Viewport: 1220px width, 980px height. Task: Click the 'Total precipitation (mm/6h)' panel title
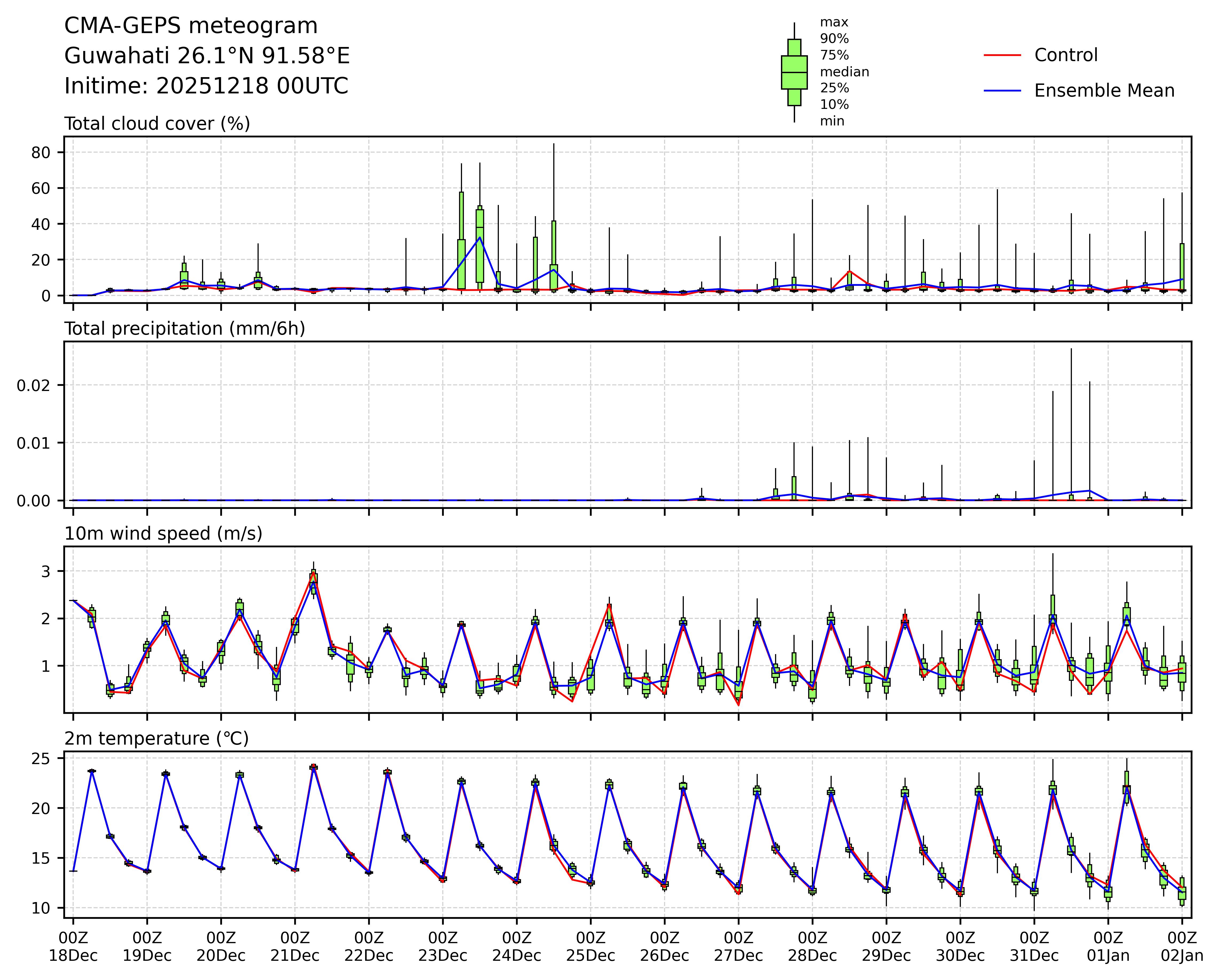[184, 329]
